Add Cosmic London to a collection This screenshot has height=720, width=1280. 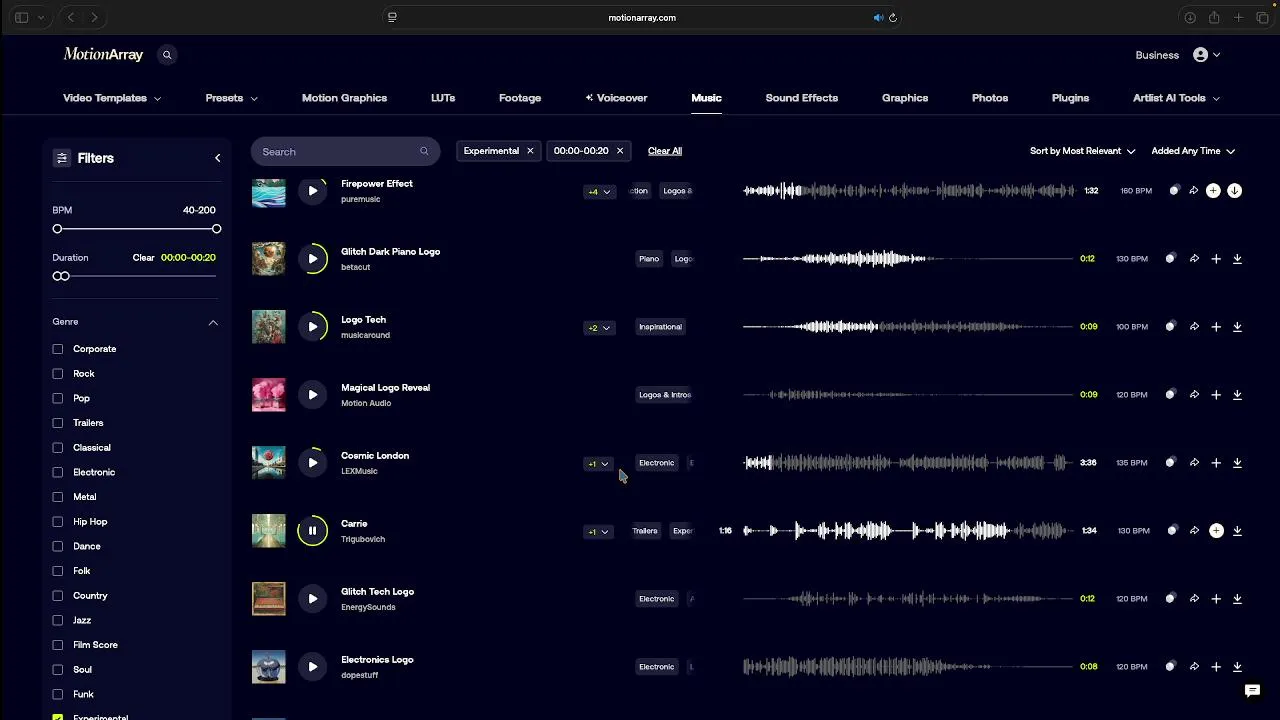tap(1216, 463)
